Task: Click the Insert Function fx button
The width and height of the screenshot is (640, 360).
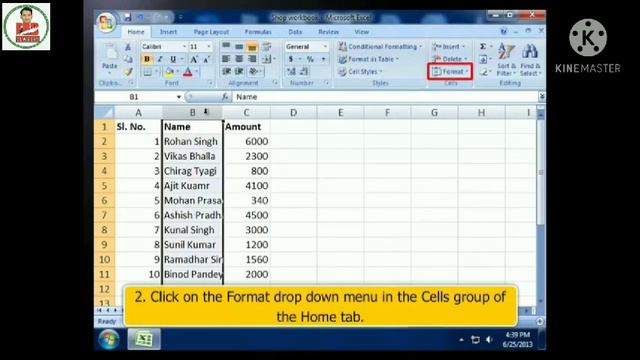Action: pos(225,97)
